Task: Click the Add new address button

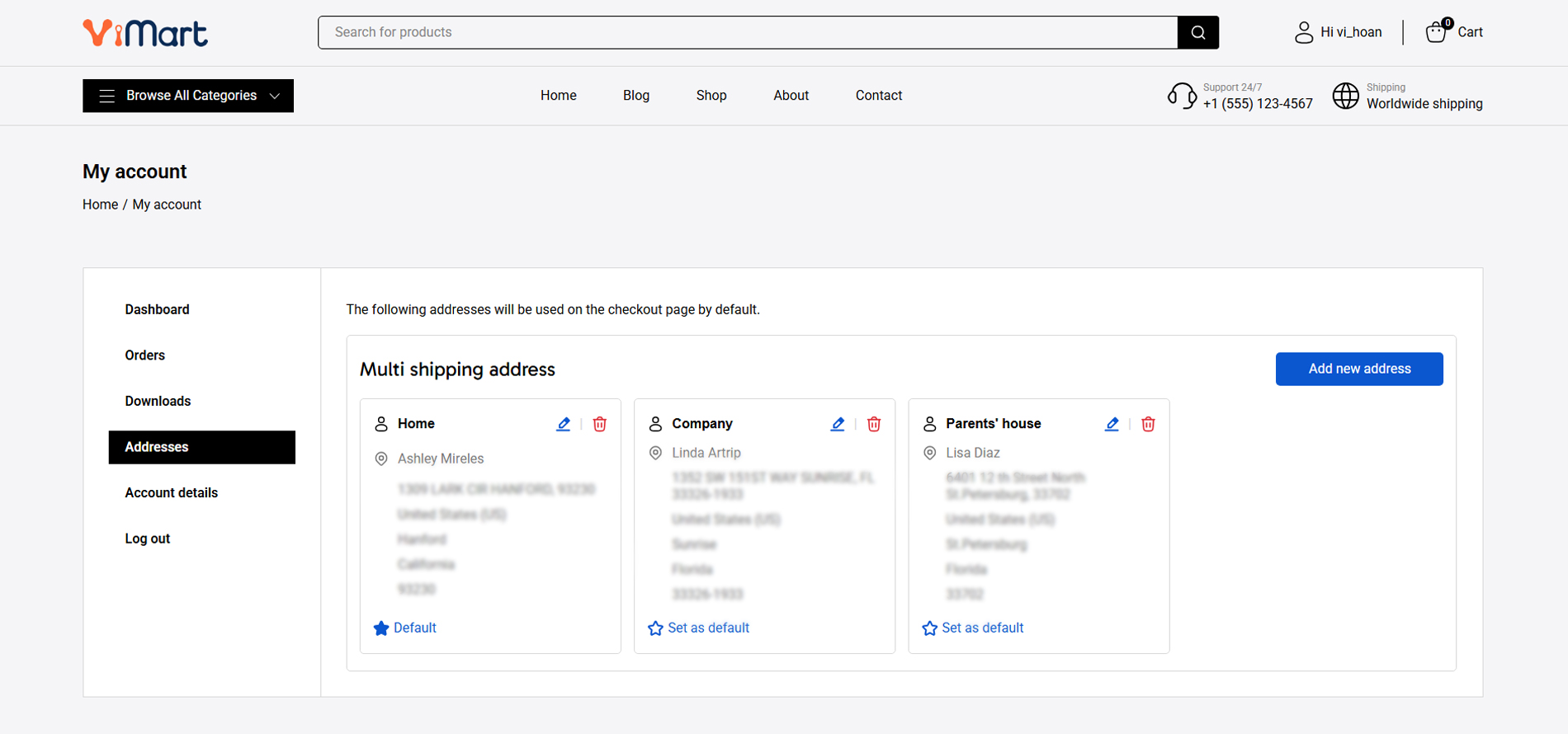Action: 1359,369
